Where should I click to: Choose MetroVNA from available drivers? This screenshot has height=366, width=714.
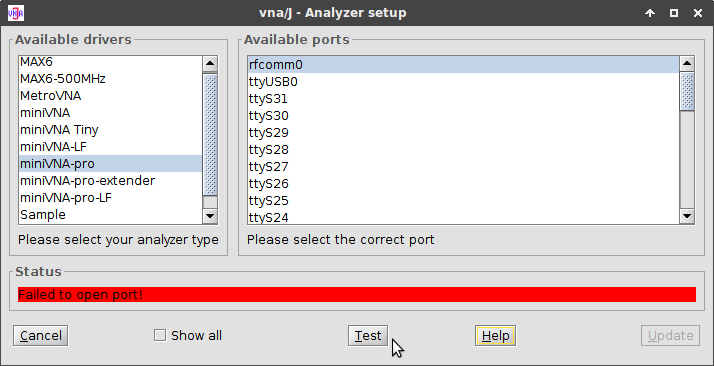[x=110, y=96]
